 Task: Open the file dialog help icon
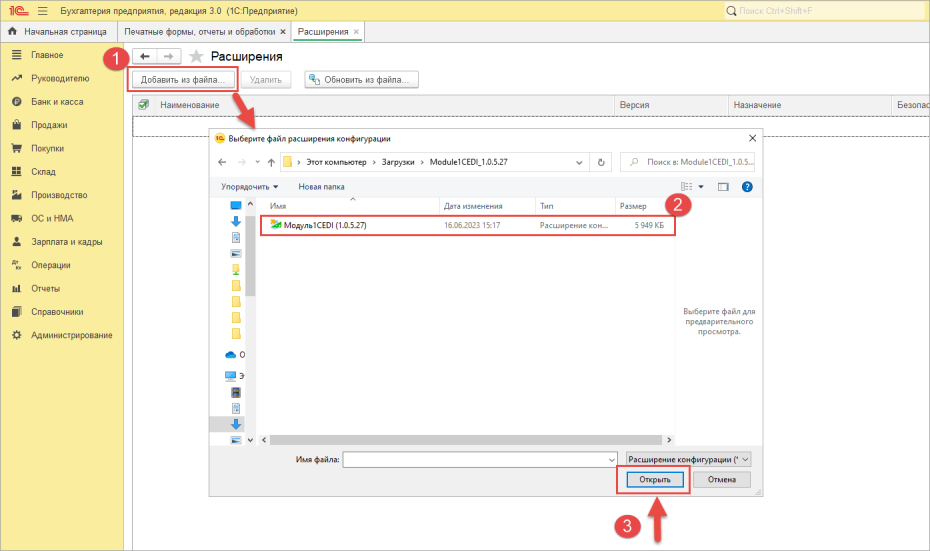point(747,187)
